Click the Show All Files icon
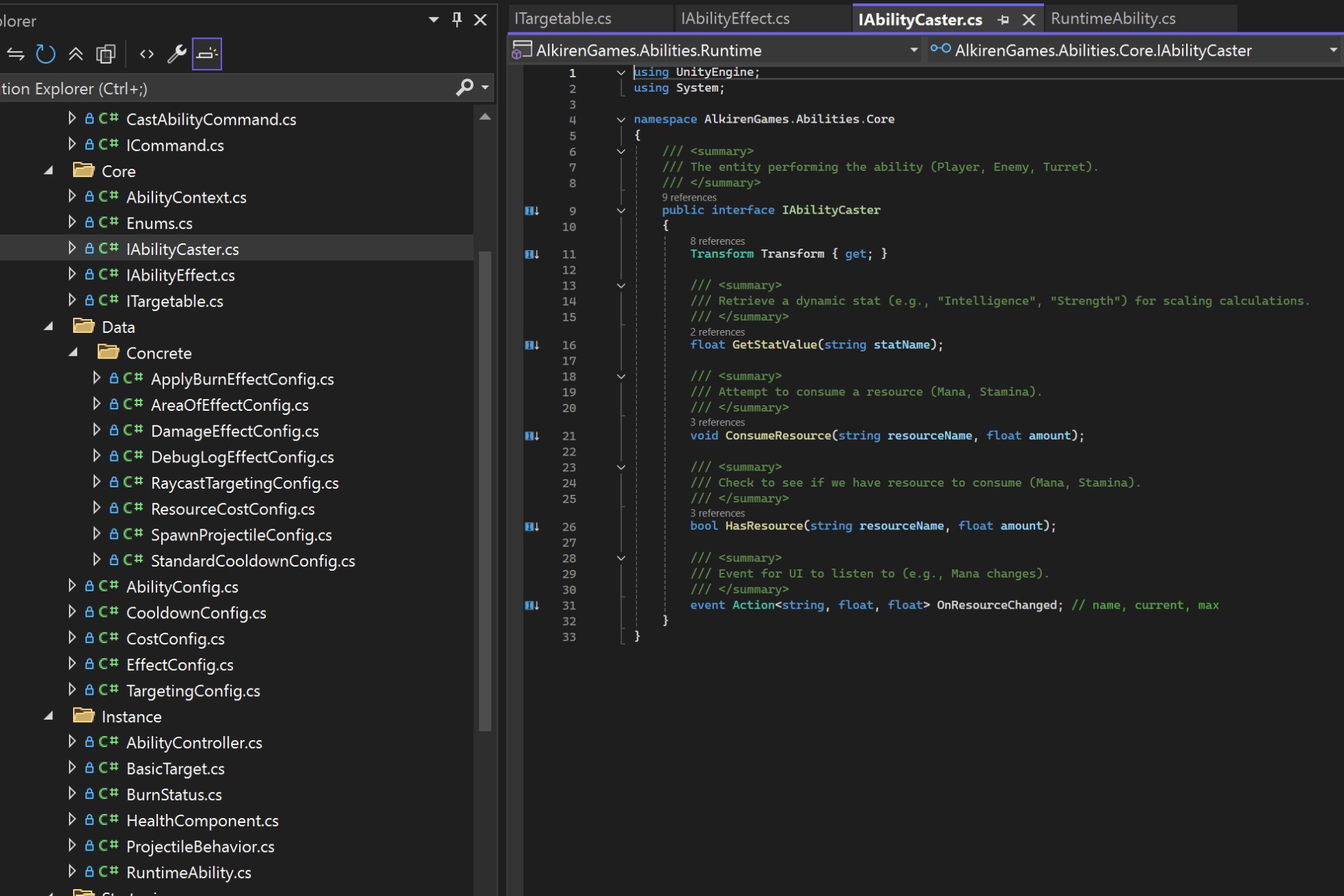Viewport: 1344px width, 896px height. [x=105, y=54]
